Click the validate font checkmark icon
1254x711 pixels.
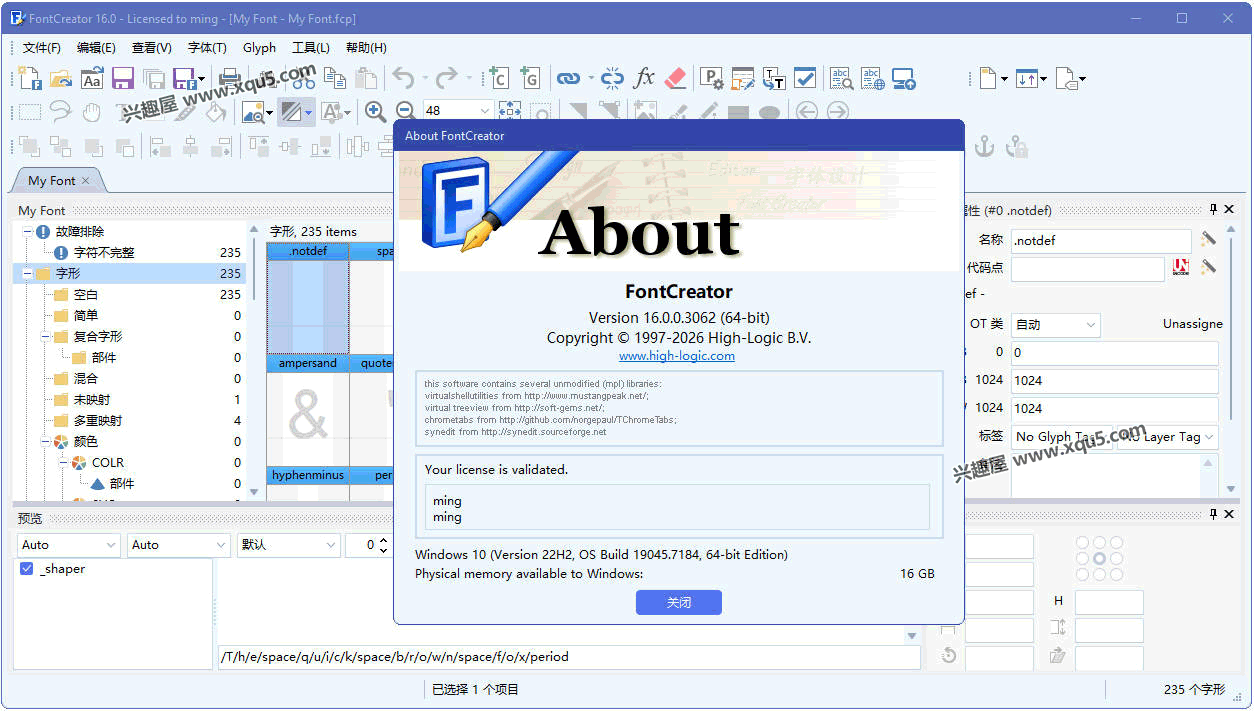[805, 78]
